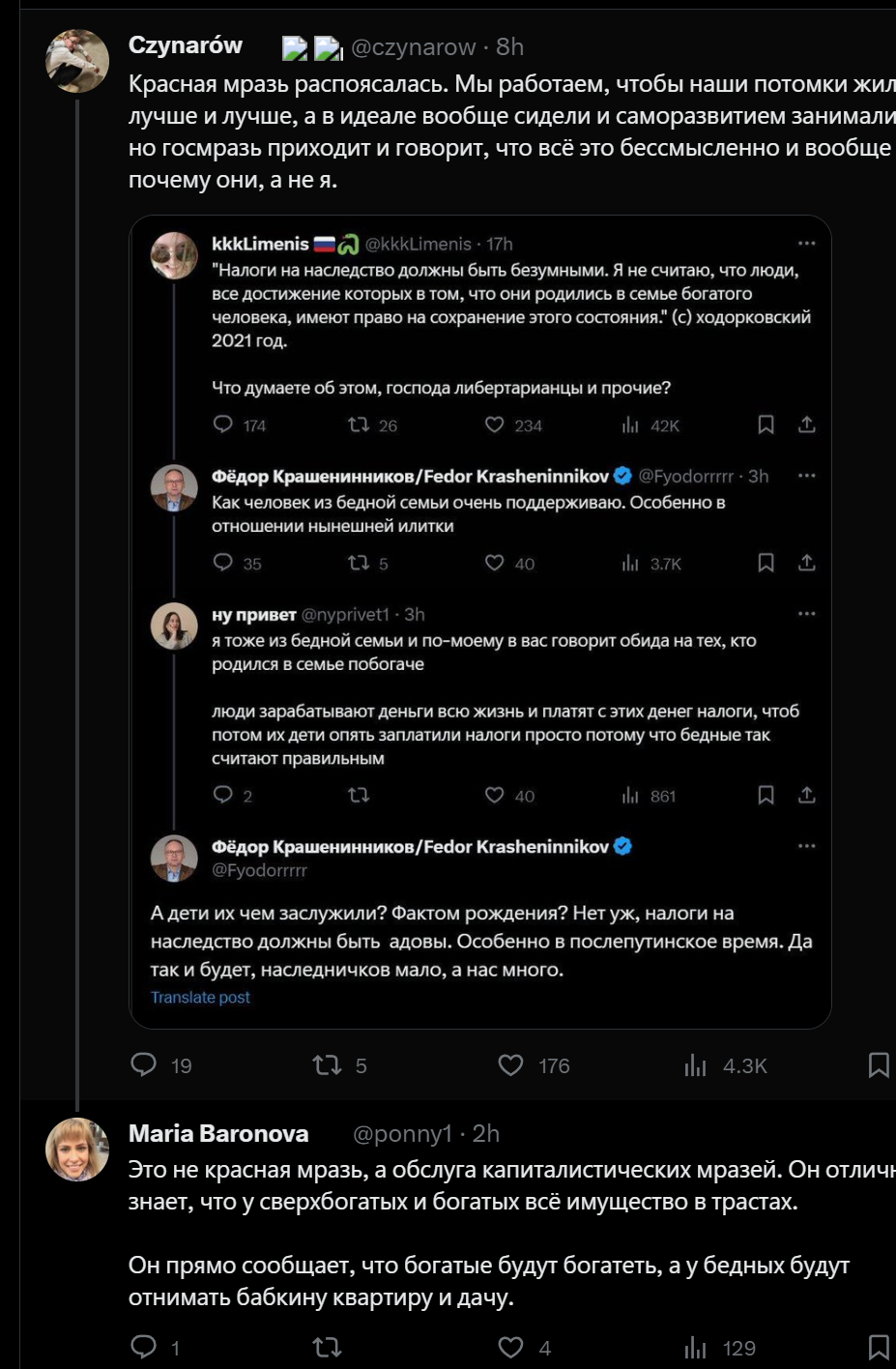Click the Translate post link
Viewport: 896px width, 1369px height.
tap(200, 997)
